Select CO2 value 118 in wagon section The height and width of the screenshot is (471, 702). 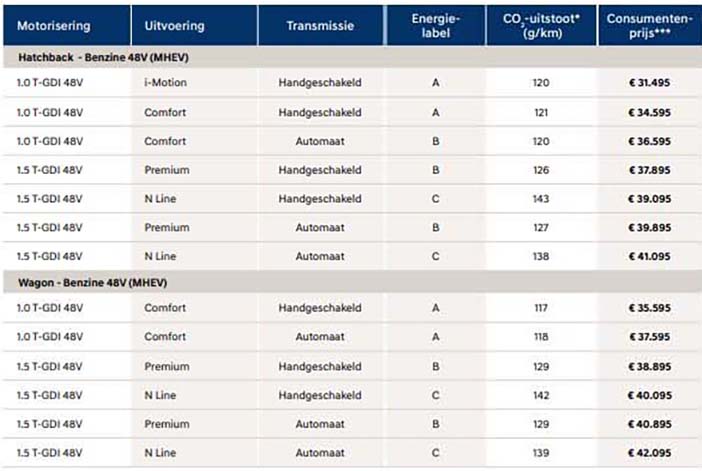pos(541,337)
